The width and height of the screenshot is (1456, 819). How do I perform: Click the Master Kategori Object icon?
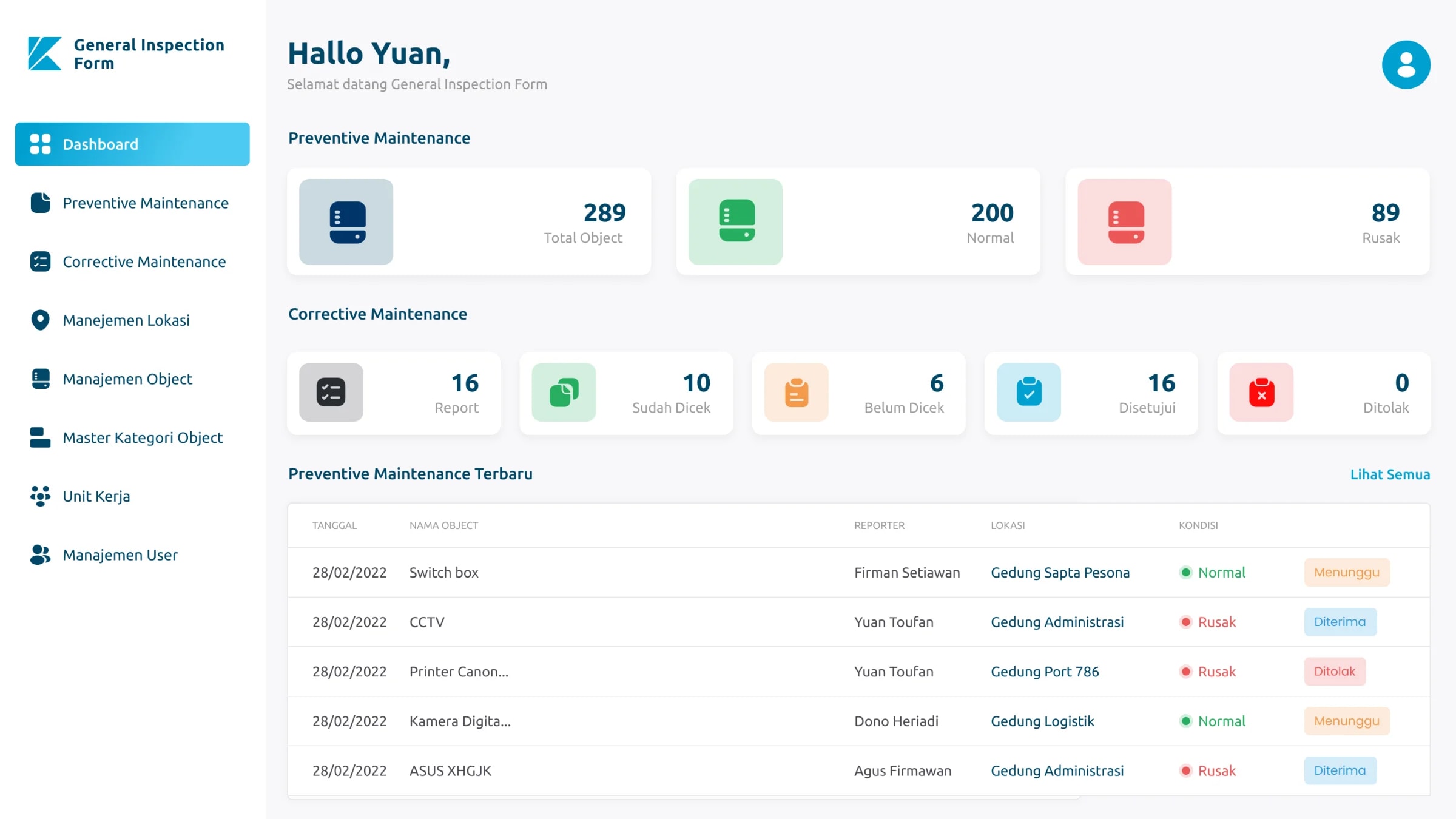click(41, 437)
